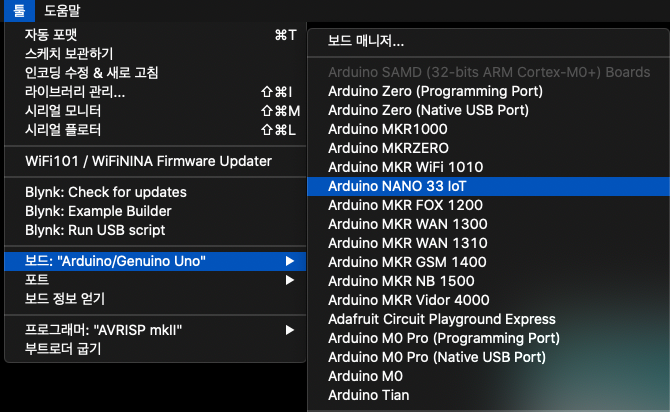This screenshot has height=412, width=670.
Task: Choose Arduino MKR1000 board
Action: point(488,129)
